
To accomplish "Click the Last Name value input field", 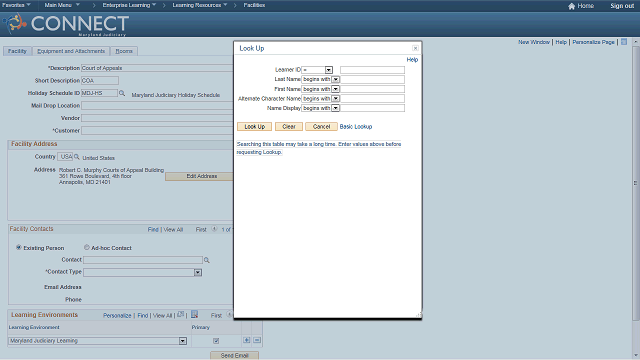I will pos(372,79).
